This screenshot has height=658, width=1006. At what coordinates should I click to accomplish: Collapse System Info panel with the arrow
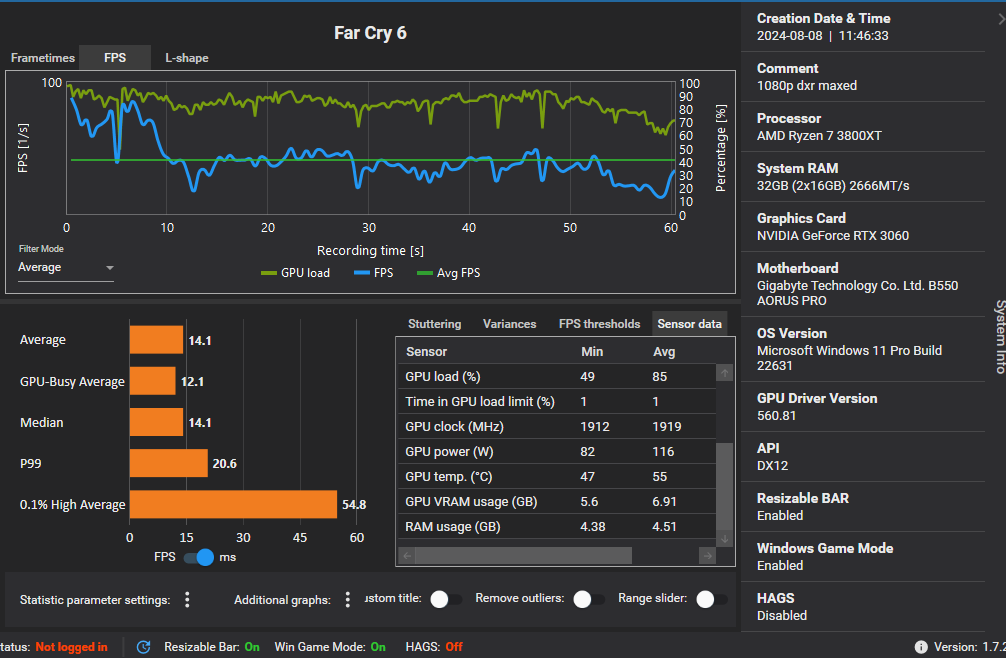tap(1001, 19)
